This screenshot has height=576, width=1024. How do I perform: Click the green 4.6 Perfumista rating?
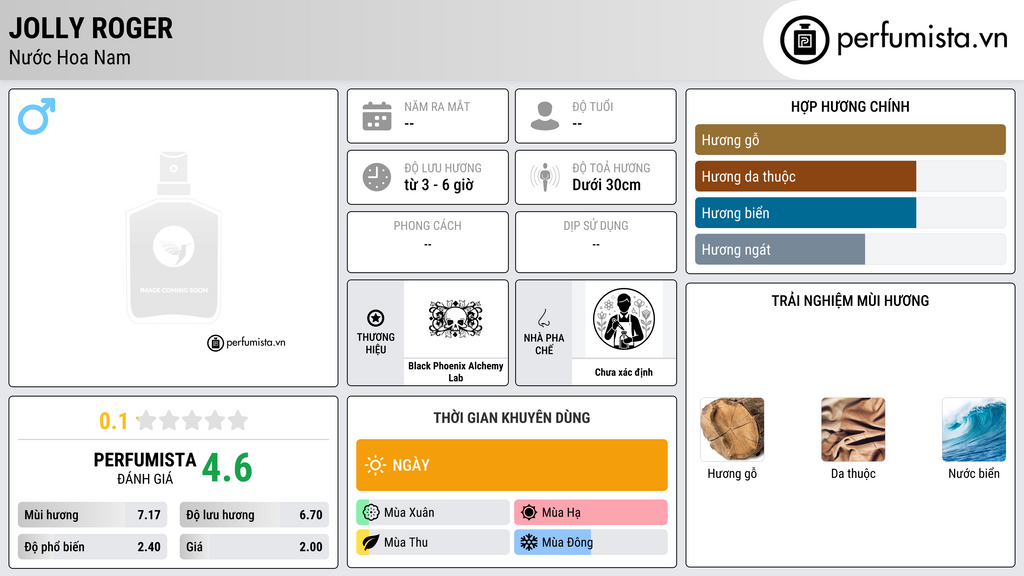point(227,468)
